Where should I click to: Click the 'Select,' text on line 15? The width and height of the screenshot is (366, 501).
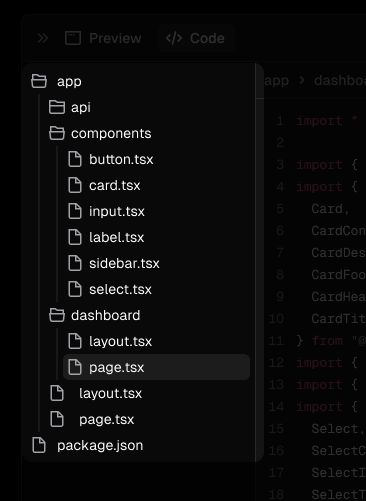[x=337, y=429]
